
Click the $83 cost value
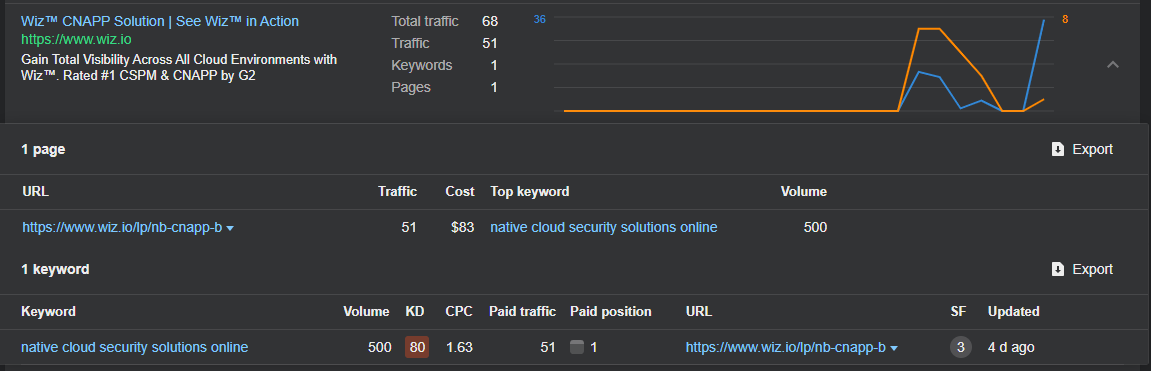click(462, 228)
